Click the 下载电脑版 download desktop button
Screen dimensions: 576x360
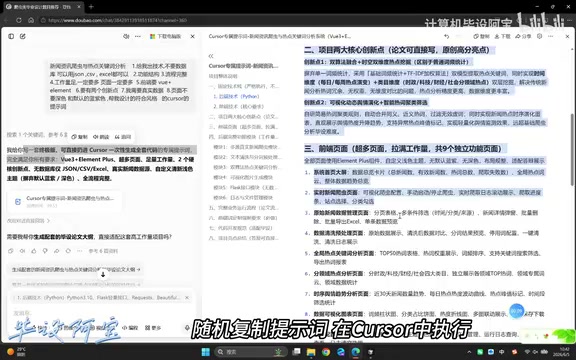165,36
